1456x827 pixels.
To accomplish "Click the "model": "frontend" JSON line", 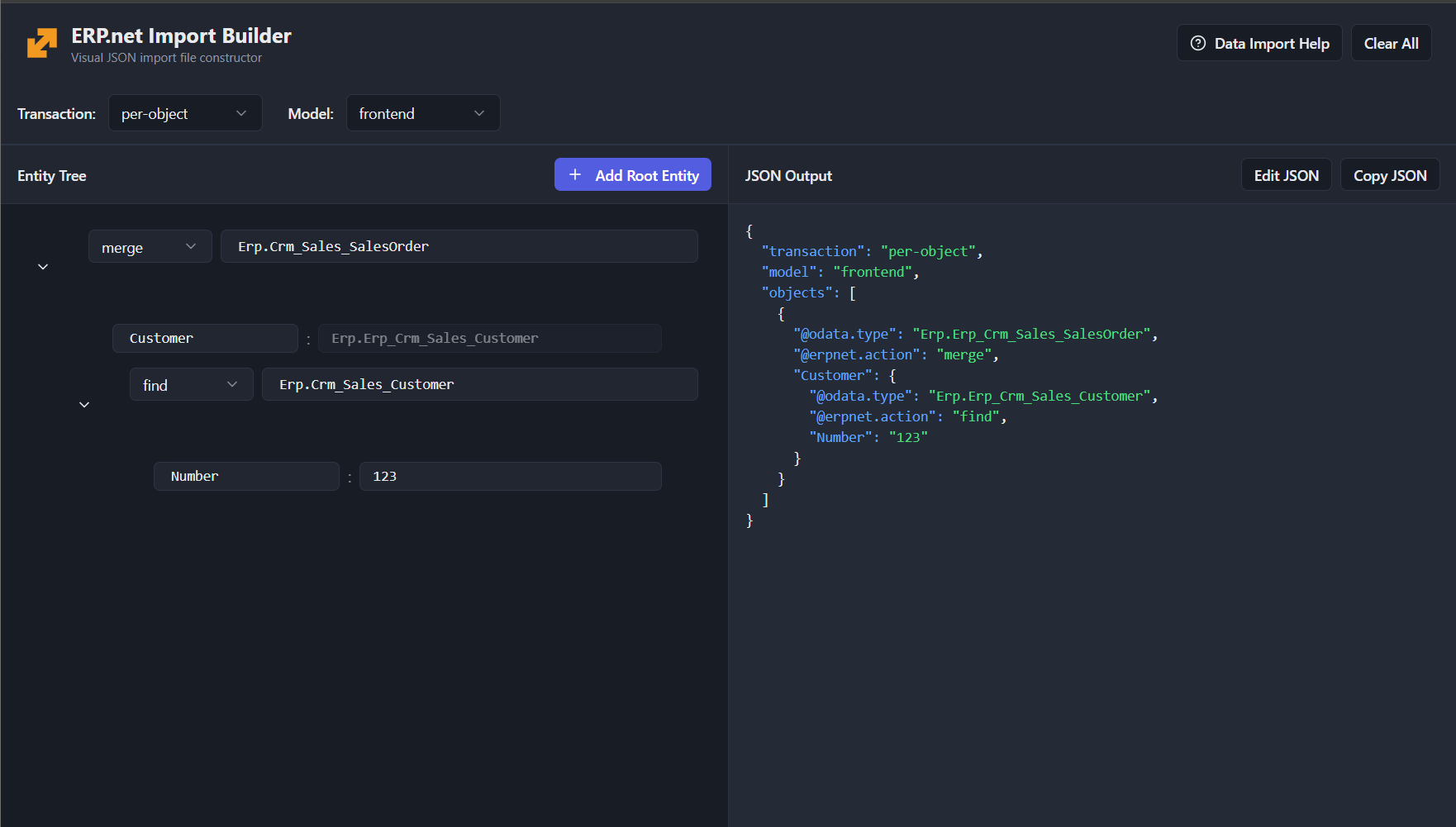I will pyautogui.click(x=840, y=272).
